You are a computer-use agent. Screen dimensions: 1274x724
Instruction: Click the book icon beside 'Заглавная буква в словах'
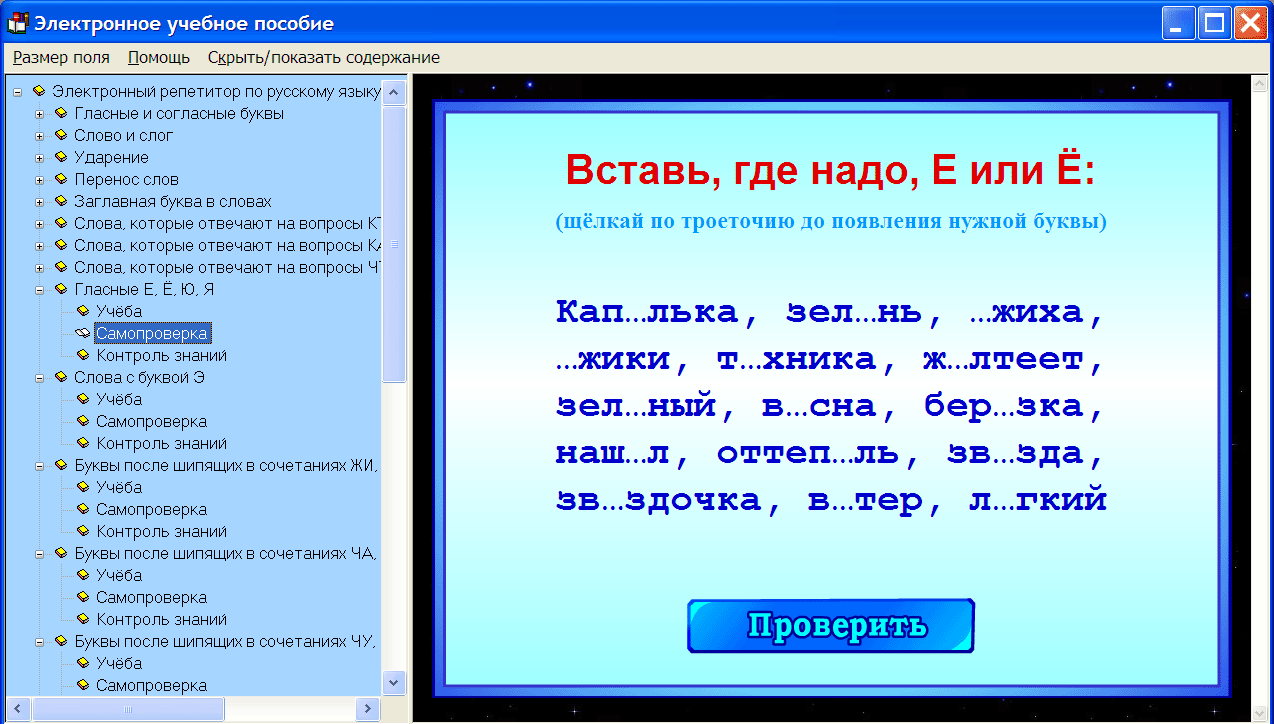[63, 201]
